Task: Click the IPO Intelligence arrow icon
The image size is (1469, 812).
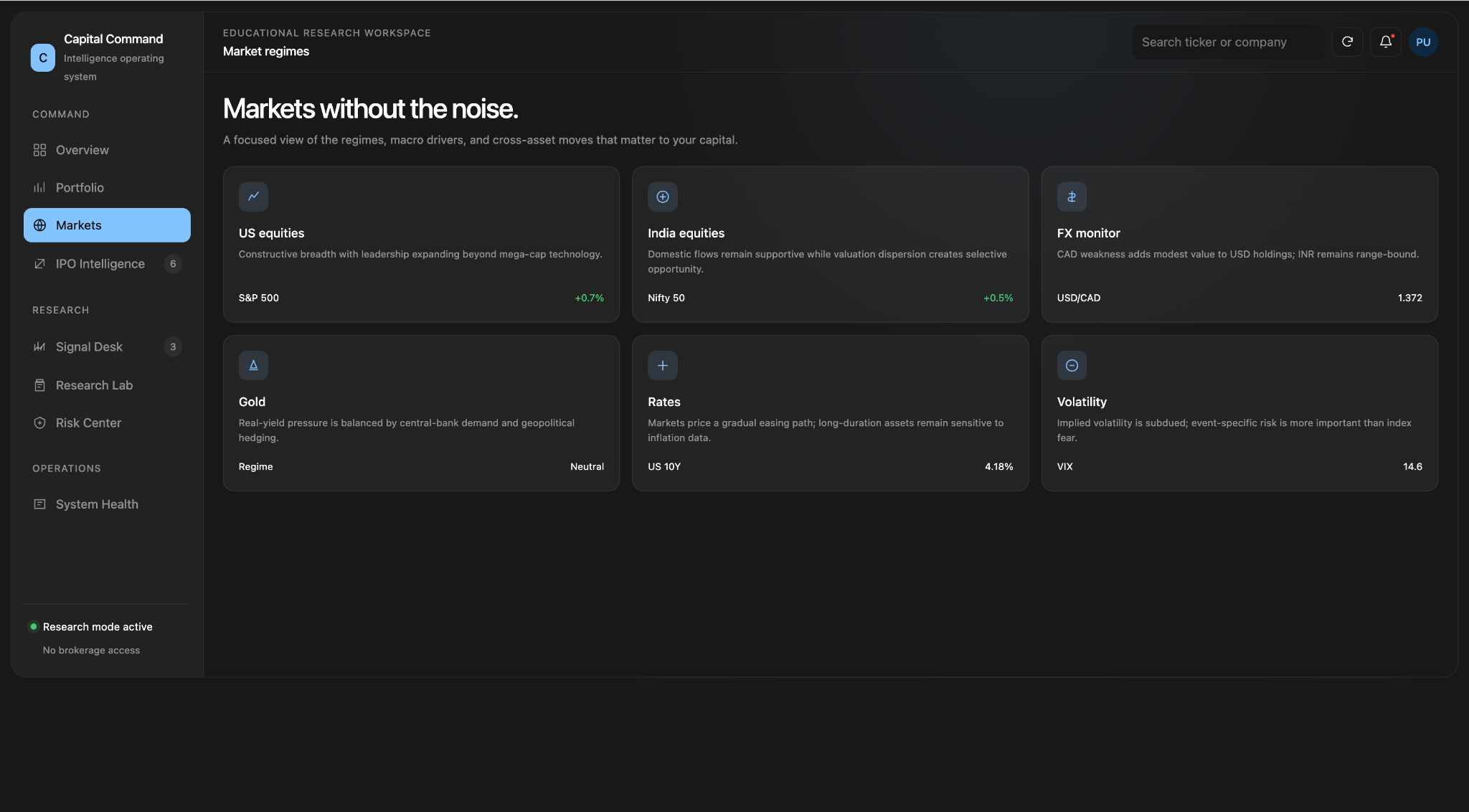Action: point(39,264)
